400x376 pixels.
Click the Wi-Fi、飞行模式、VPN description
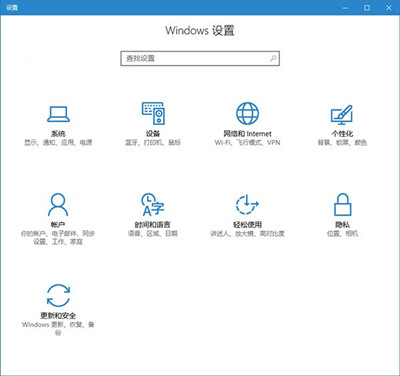pos(247,143)
